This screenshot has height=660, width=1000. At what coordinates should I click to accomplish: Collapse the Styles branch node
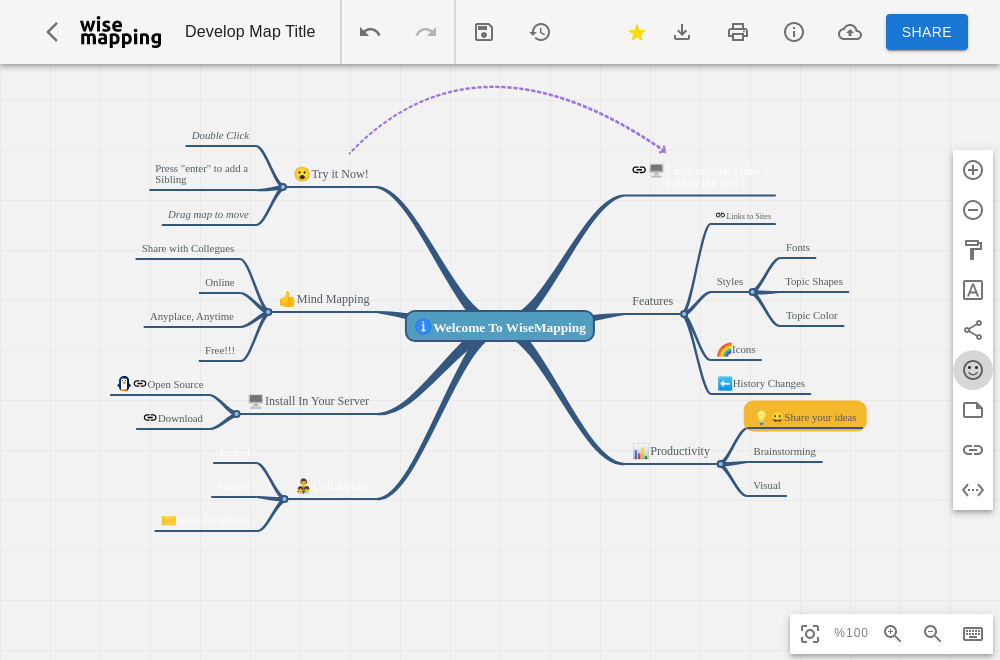[753, 292]
